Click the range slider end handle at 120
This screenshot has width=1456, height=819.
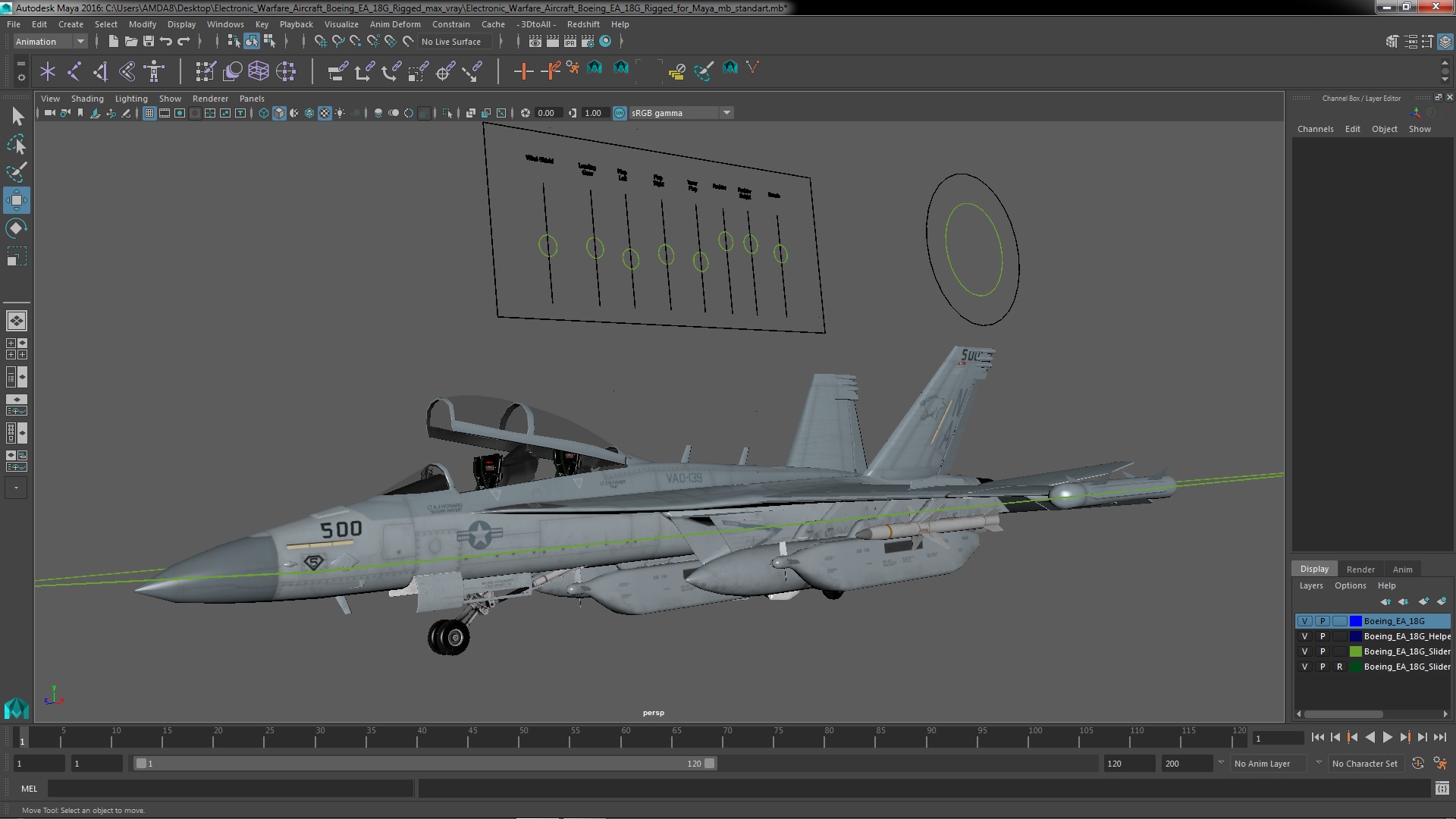(x=710, y=764)
